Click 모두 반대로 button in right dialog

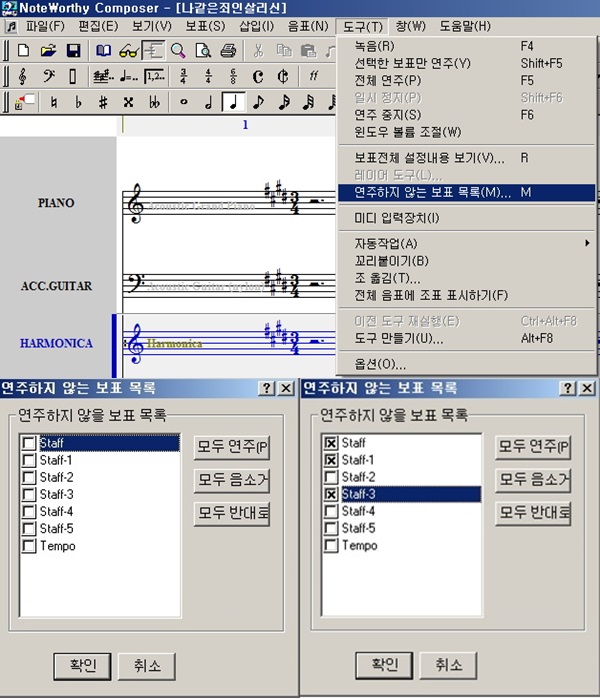[533, 514]
